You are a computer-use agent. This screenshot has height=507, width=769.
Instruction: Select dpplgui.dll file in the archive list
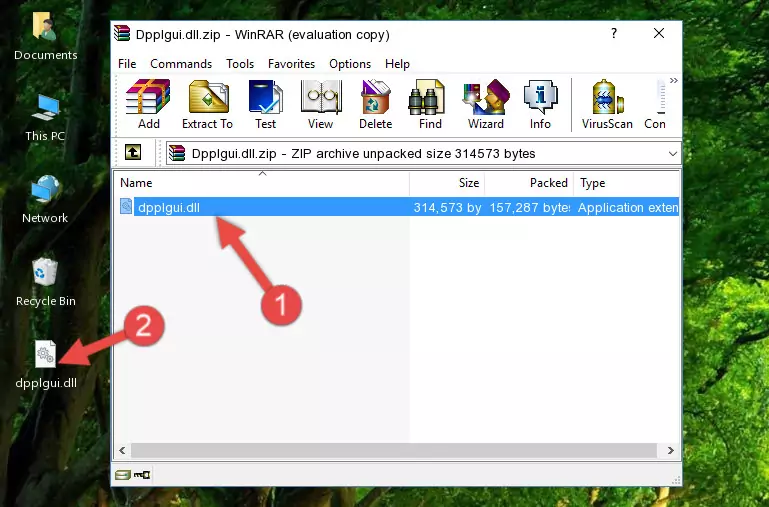click(399, 207)
